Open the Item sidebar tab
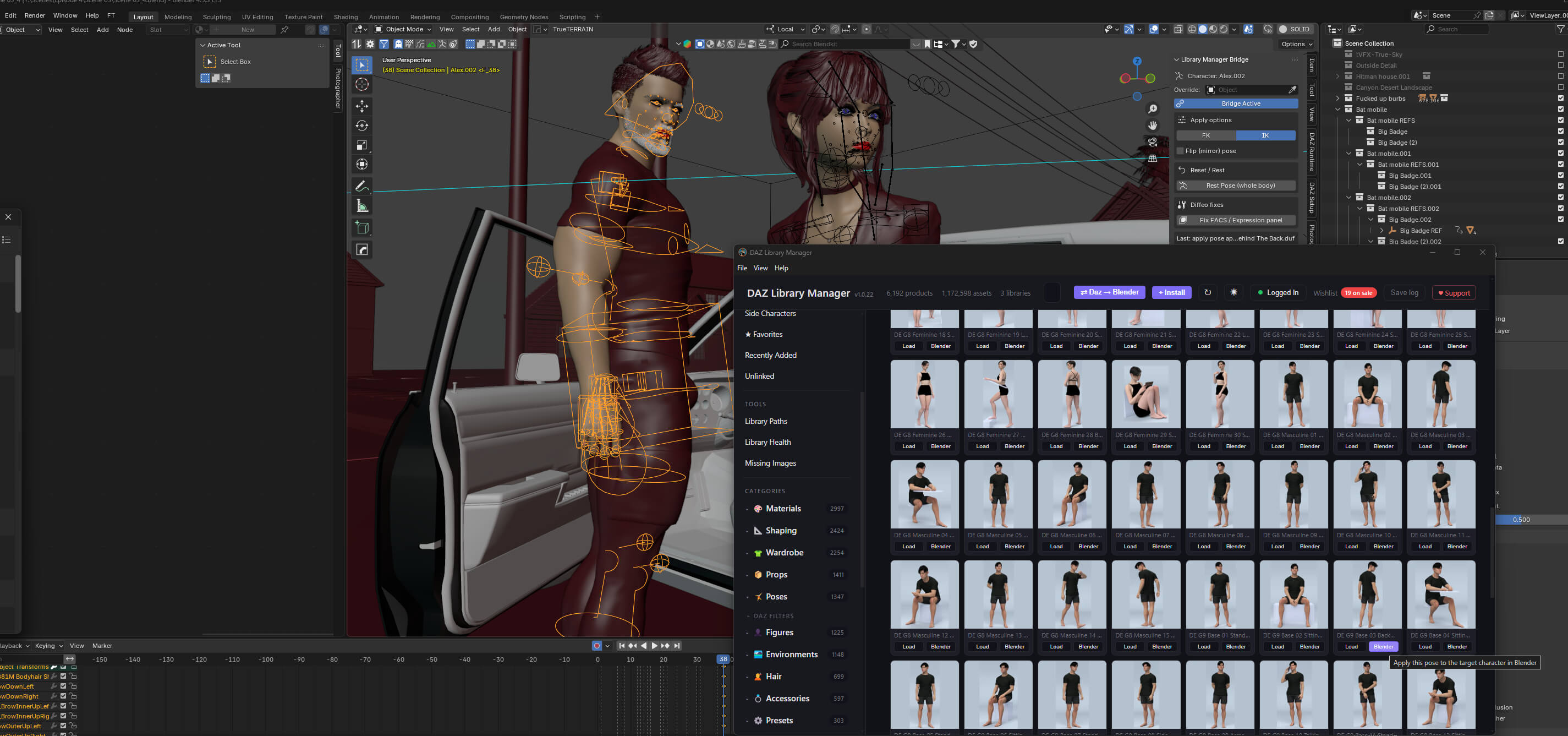The width and height of the screenshot is (1568, 736). point(1312,64)
